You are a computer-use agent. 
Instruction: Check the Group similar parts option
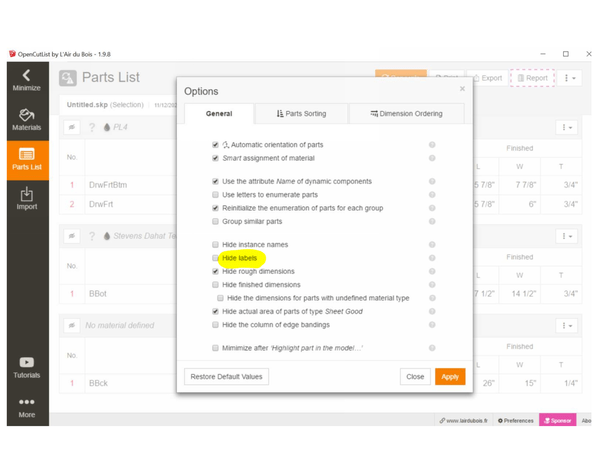pos(215,221)
